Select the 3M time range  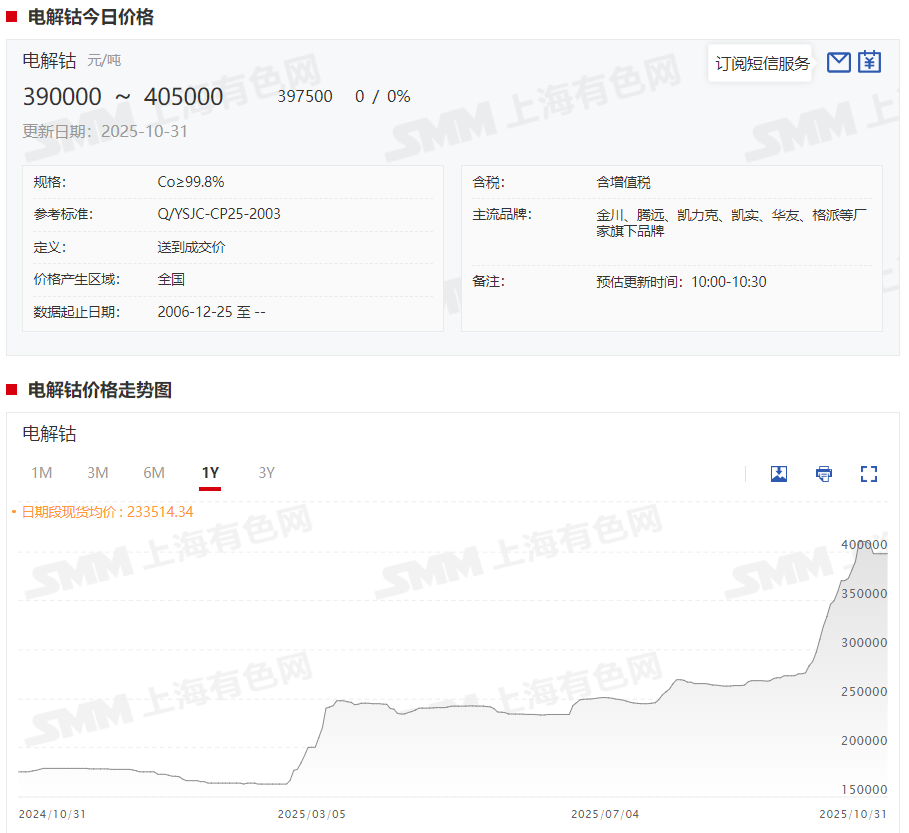point(97,473)
